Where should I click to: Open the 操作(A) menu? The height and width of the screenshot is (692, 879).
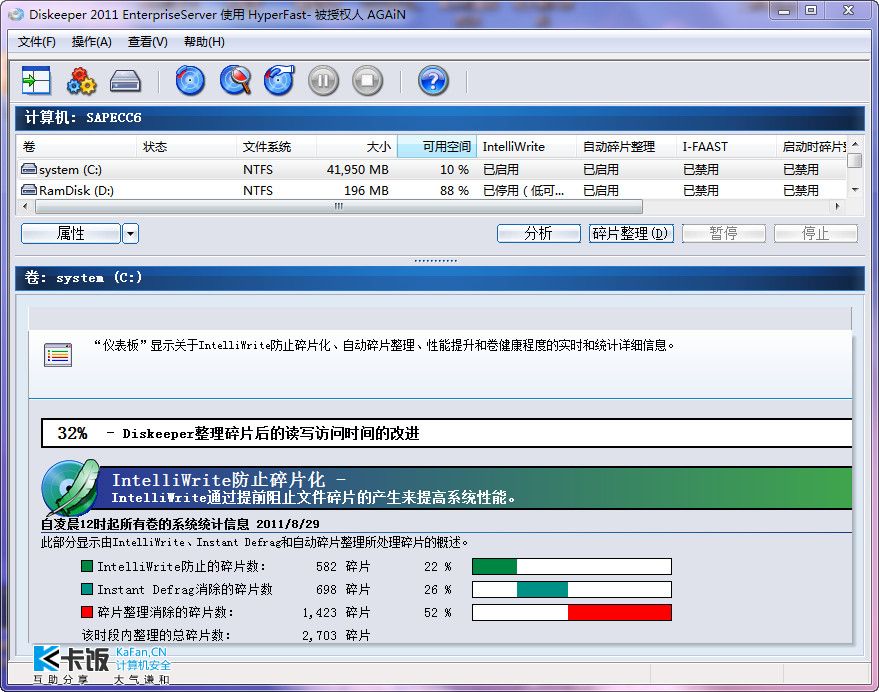click(92, 42)
